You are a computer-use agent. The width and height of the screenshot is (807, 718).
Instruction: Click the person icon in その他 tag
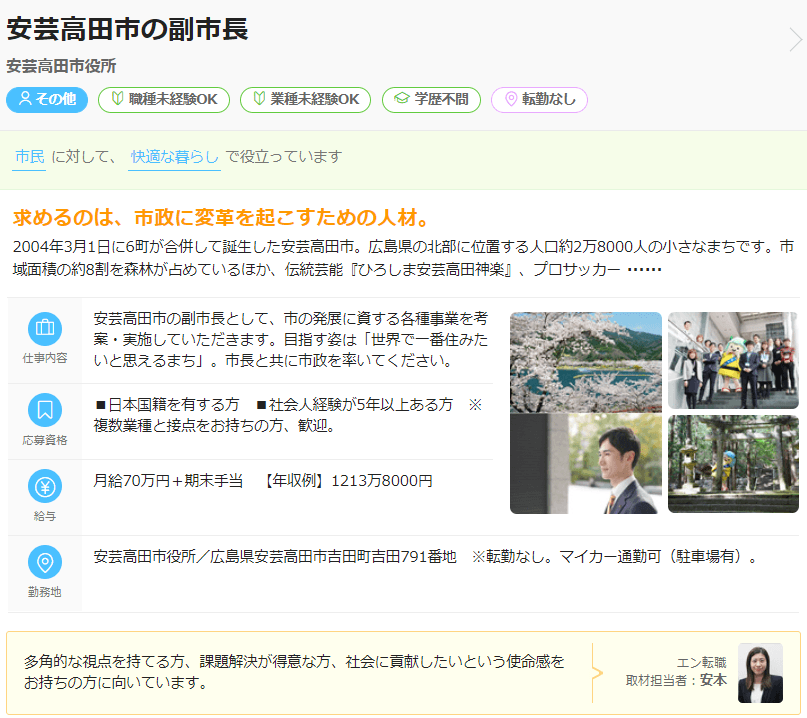coord(25,100)
